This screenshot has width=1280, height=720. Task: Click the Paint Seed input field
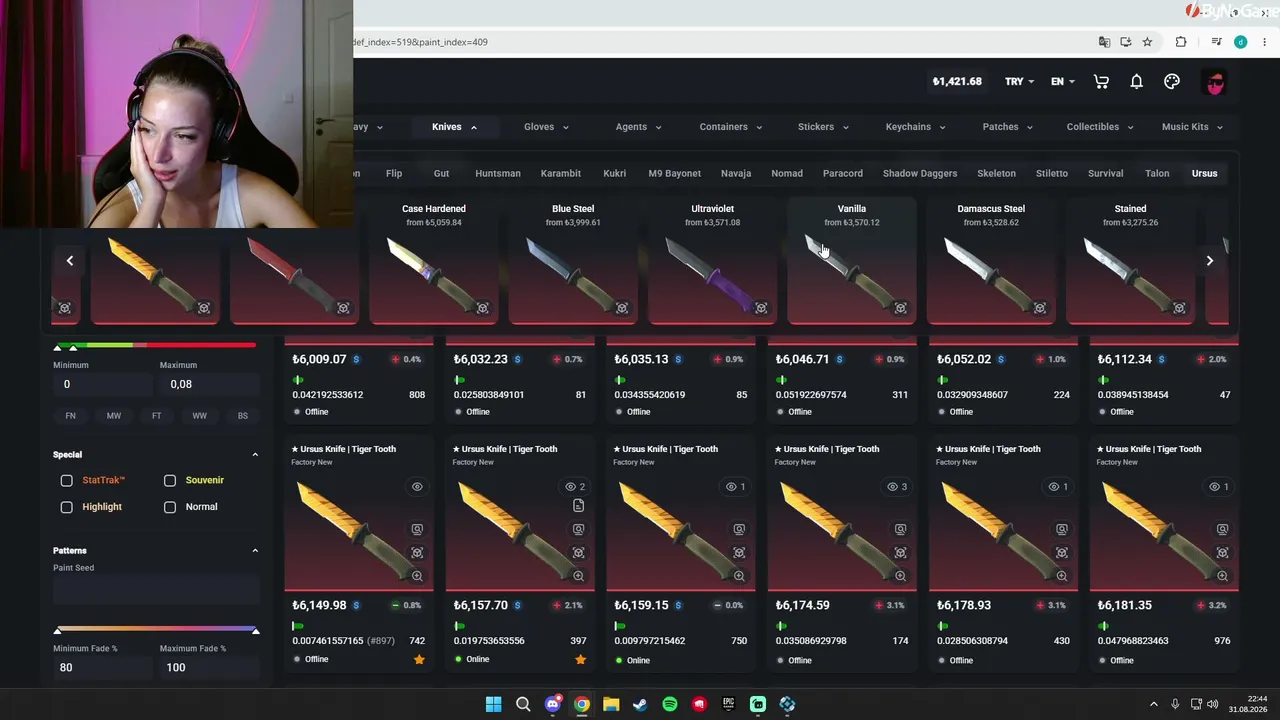tap(156, 590)
